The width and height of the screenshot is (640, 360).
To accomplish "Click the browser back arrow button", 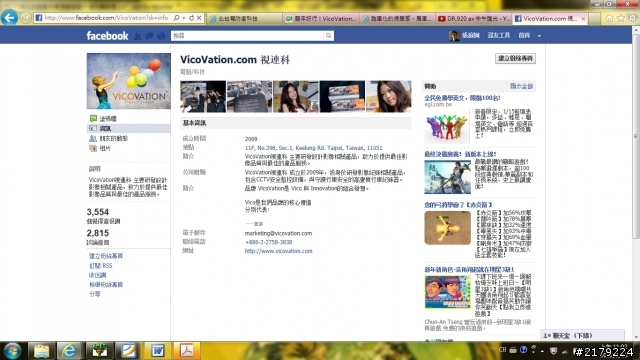I will tap(9, 18).
